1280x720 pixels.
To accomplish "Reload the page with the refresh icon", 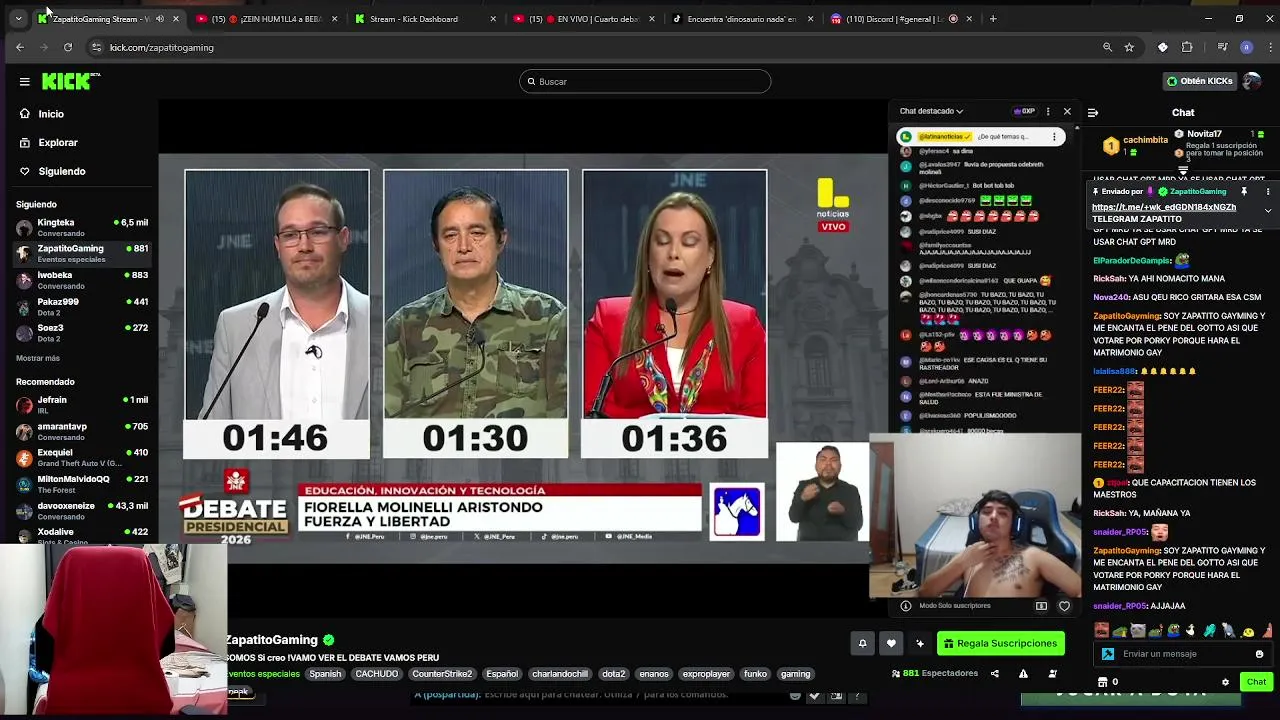I will click(x=67, y=47).
